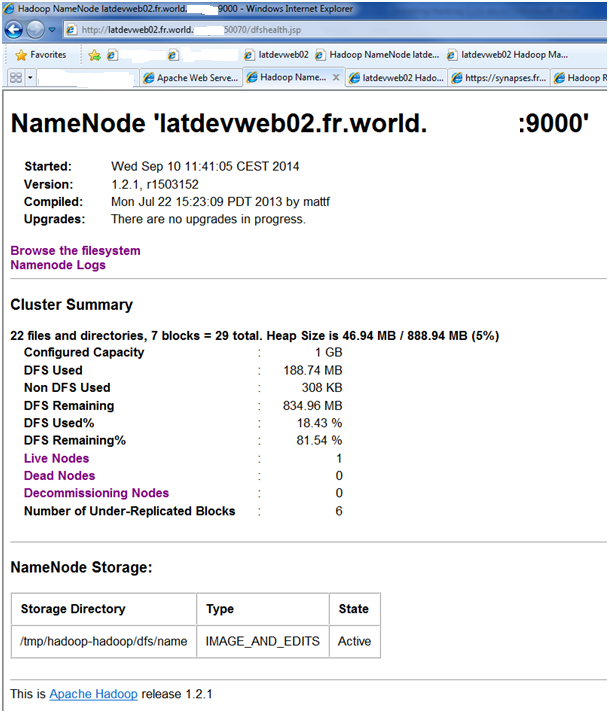Screen dimensions: 609x713
Task: Open 'latdevweb02 Hadoop Ma...' favorites bookmark
Action: tap(507, 55)
